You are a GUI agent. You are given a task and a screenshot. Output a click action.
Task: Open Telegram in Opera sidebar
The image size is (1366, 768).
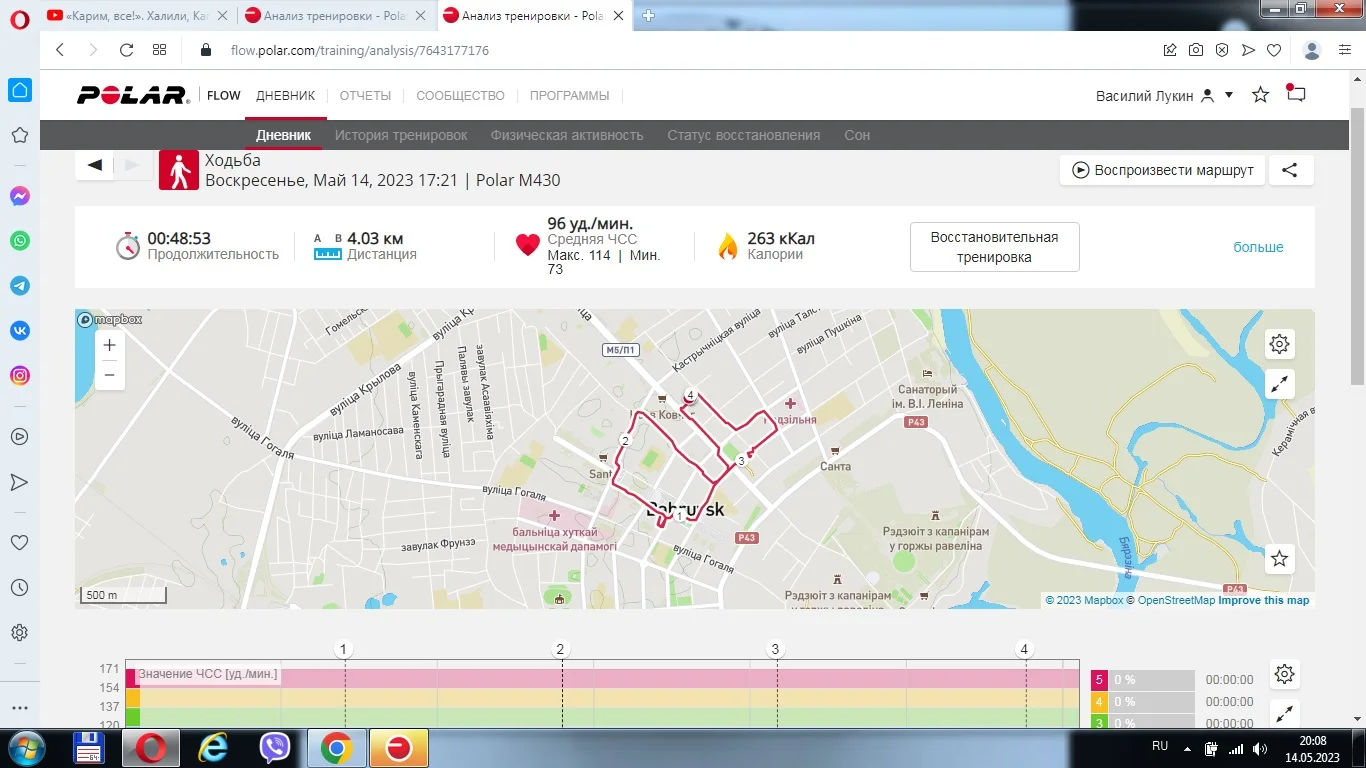[19, 286]
